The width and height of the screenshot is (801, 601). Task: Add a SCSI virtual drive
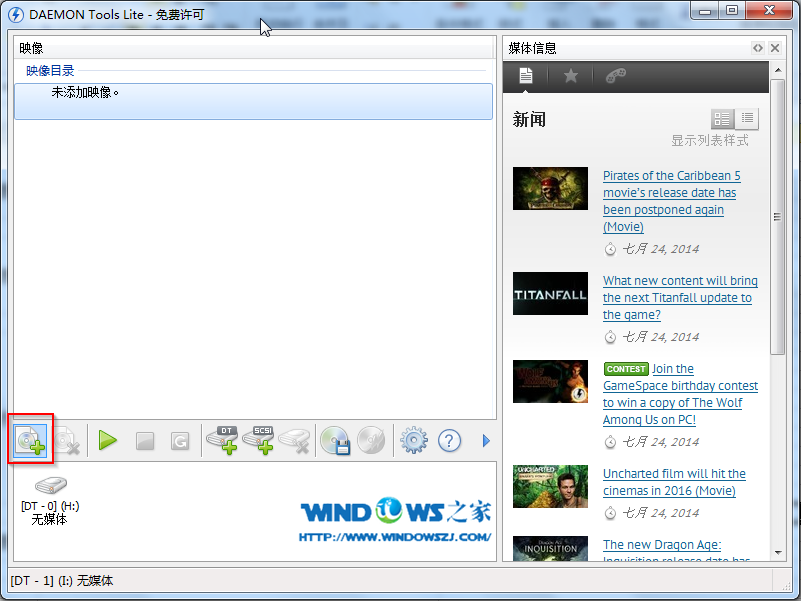pos(258,440)
